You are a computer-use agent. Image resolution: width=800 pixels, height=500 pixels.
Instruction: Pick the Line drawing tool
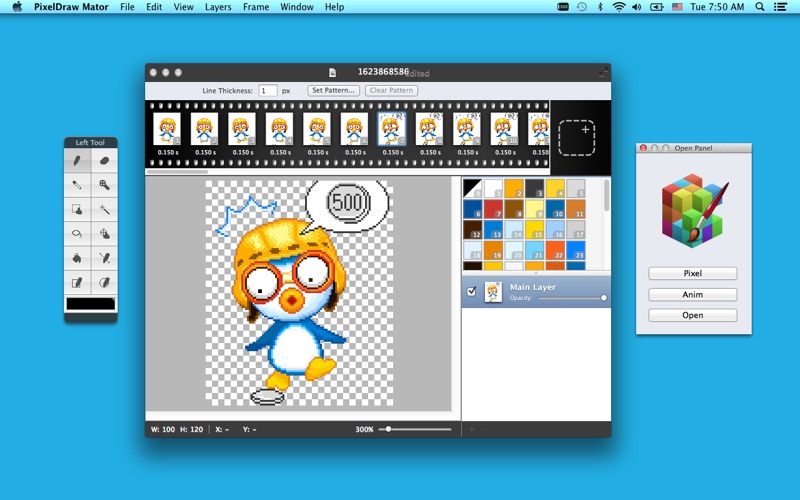[x=104, y=258]
